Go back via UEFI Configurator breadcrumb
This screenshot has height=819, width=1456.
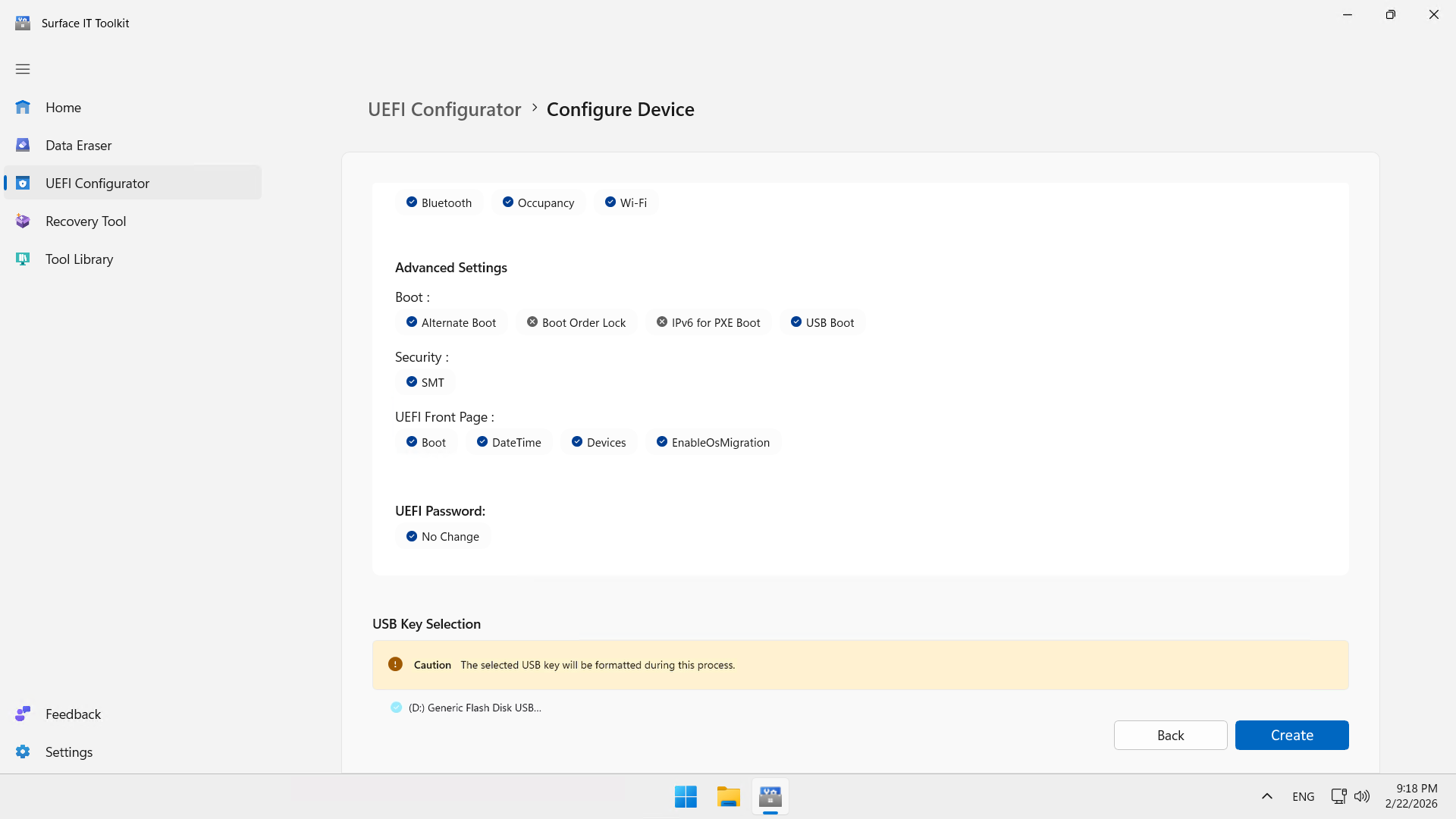click(444, 109)
